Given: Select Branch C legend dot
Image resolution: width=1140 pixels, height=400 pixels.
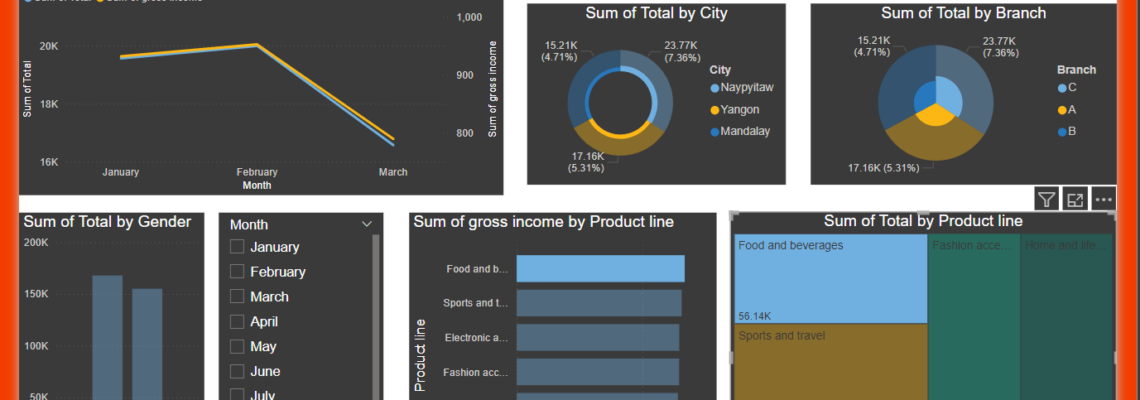Looking at the screenshot, I should coord(1062,88).
